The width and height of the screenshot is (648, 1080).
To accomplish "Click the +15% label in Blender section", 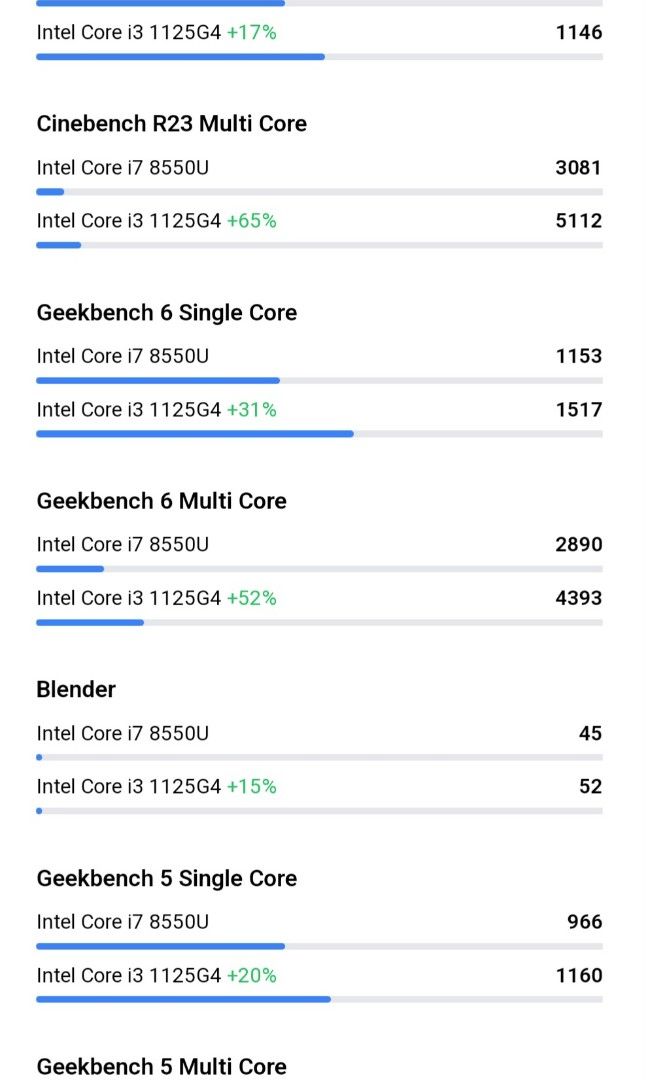I will coord(251,787).
